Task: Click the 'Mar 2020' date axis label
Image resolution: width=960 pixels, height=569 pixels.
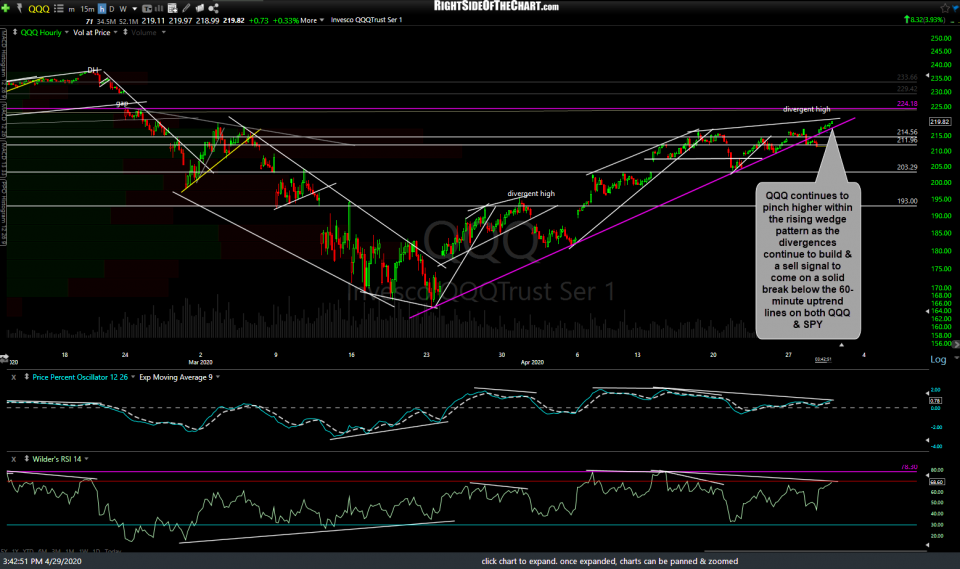Action: click(200, 362)
